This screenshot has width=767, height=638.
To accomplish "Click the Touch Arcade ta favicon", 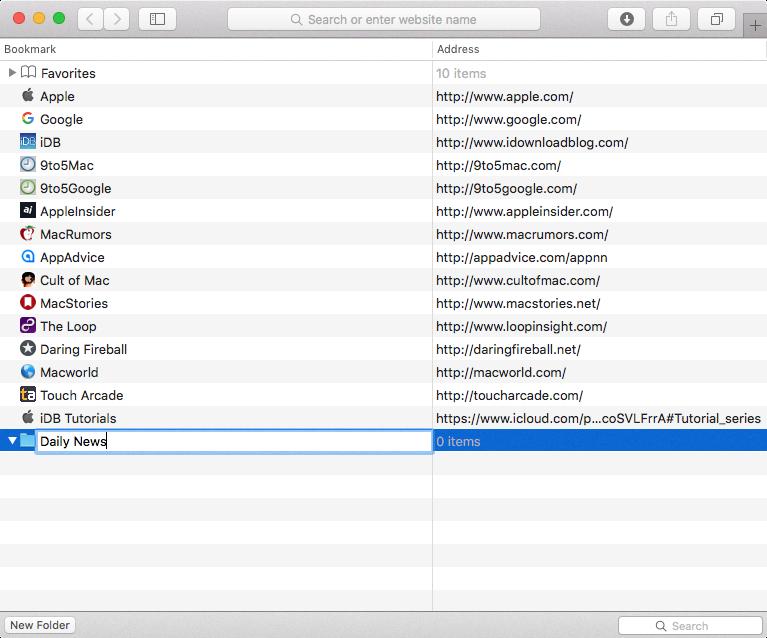I will point(28,394).
